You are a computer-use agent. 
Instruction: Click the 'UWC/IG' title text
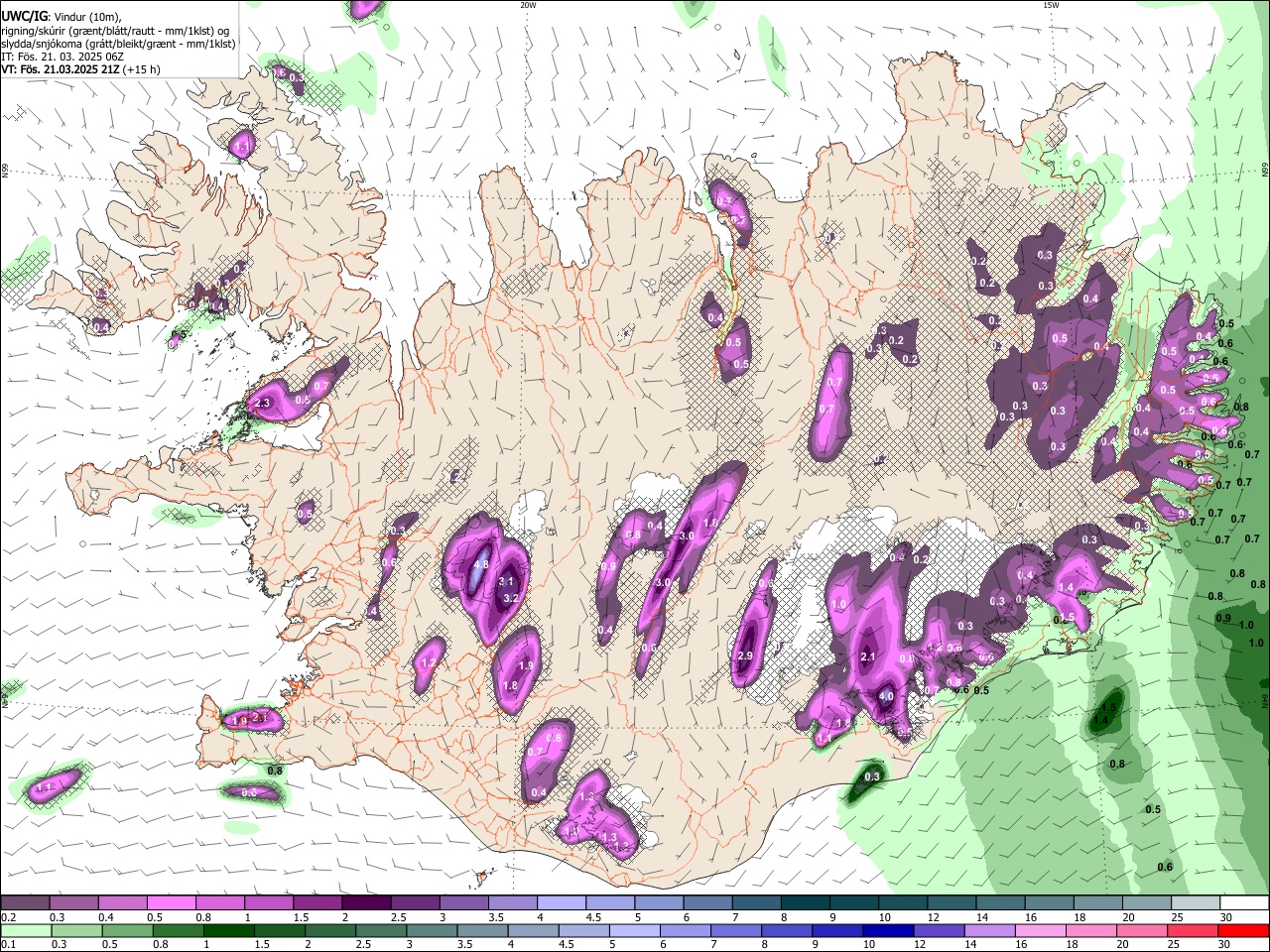click(23, 16)
